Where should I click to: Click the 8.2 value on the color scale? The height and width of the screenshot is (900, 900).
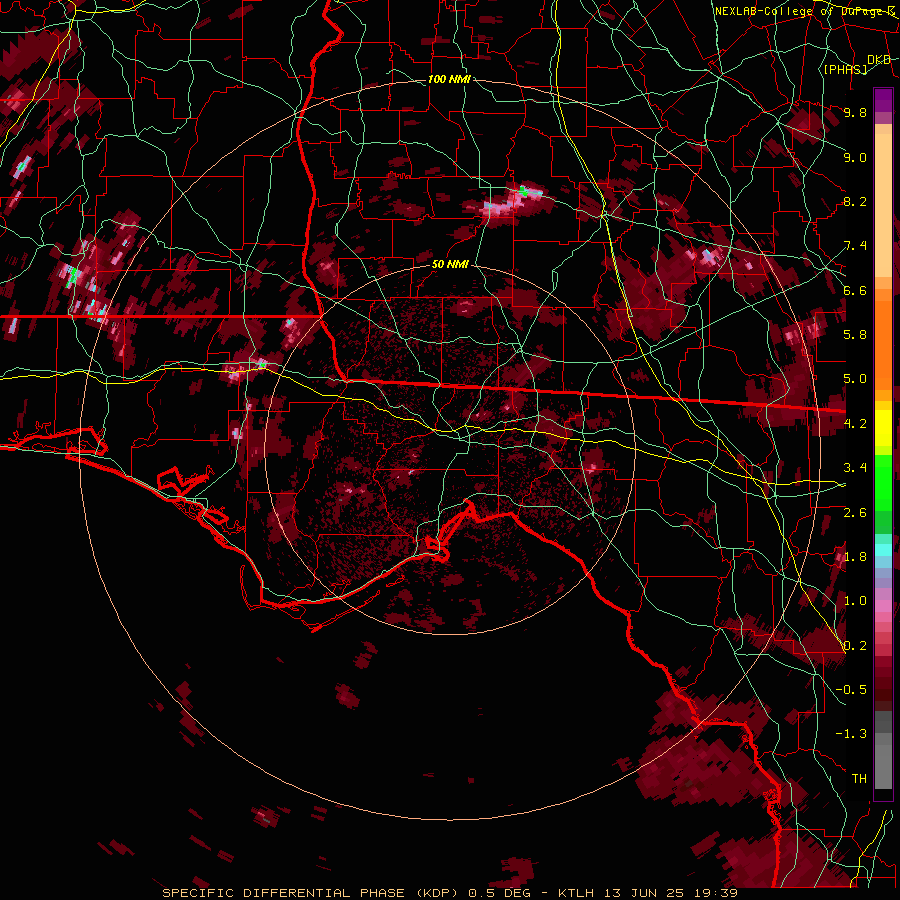coord(855,201)
